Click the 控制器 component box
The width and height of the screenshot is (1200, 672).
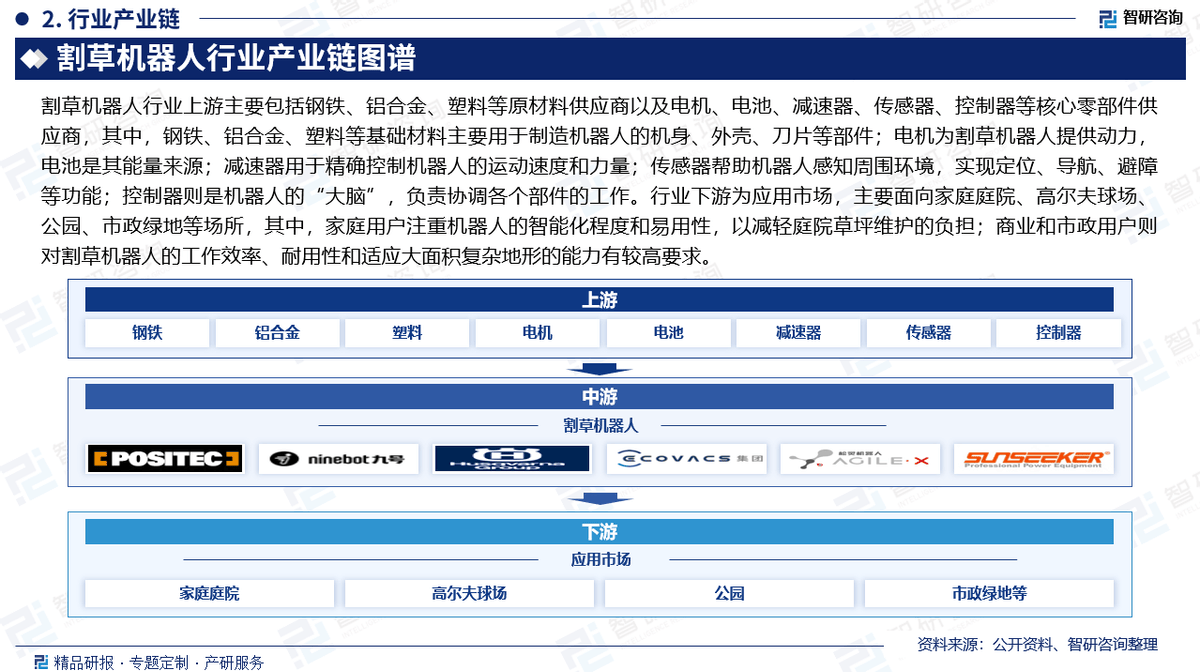tap(1058, 333)
